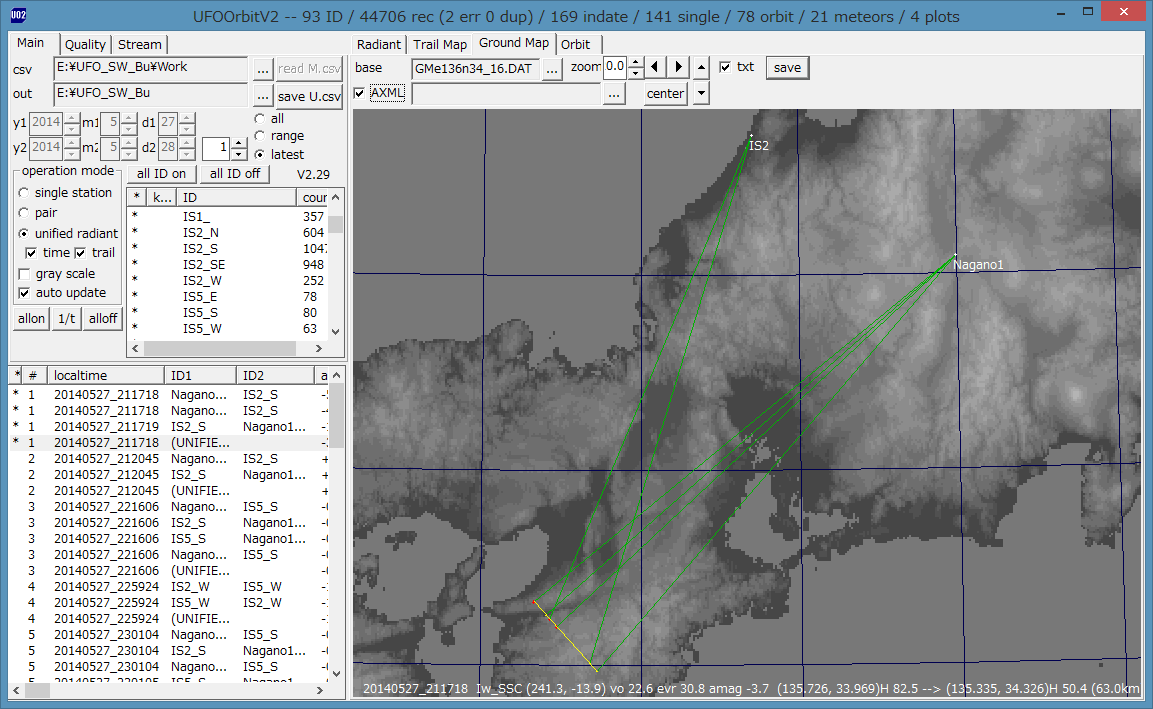Browse for csv input folder

click(x=262, y=69)
